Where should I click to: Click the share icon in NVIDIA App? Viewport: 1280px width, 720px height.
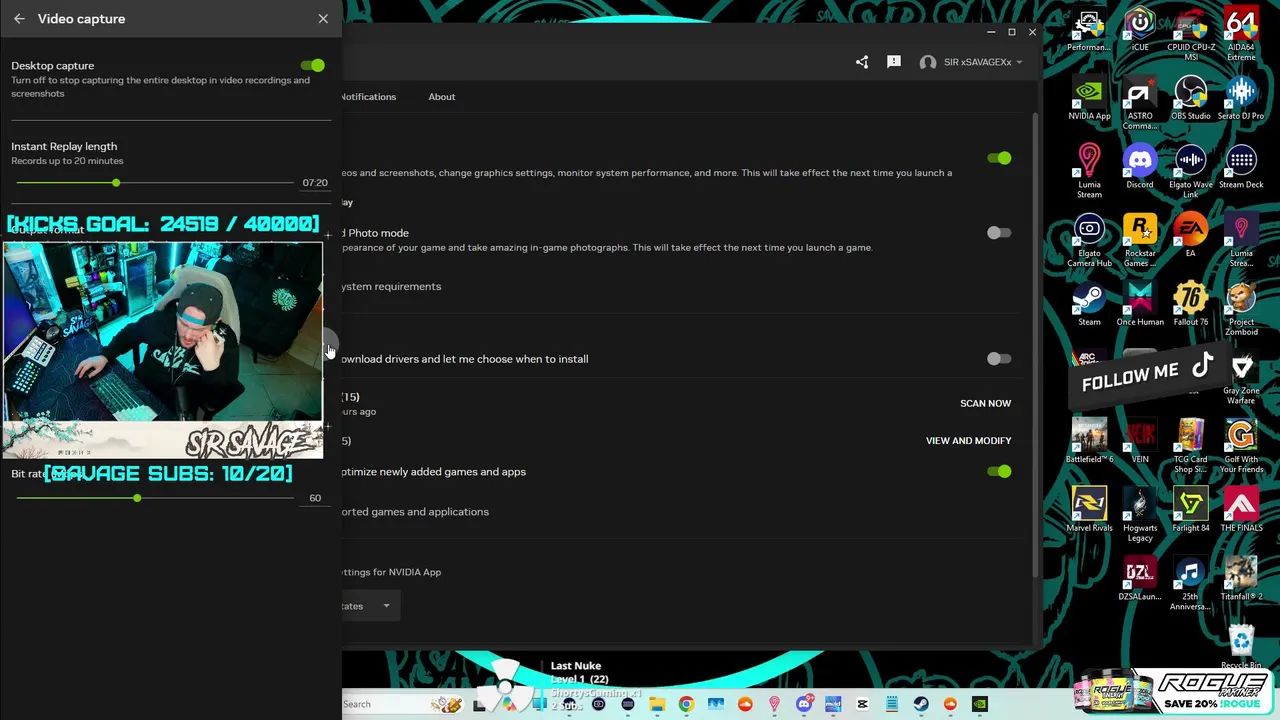point(862,62)
